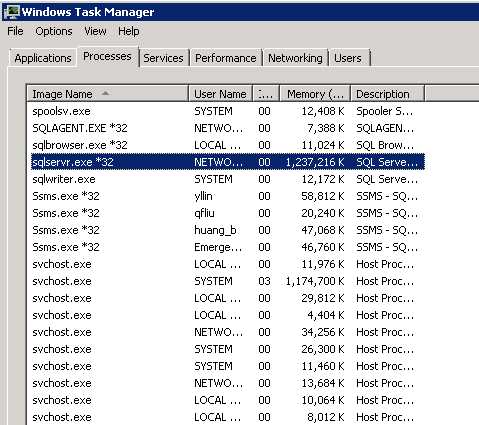The image size is (479, 425).
Task: Click the highlighted sqlservr.exe *32 process
Action: (228, 162)
